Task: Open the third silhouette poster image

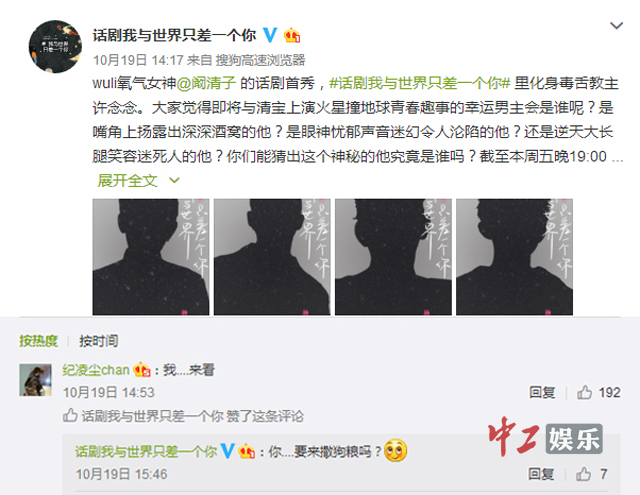Action: (x=393, y=257)
